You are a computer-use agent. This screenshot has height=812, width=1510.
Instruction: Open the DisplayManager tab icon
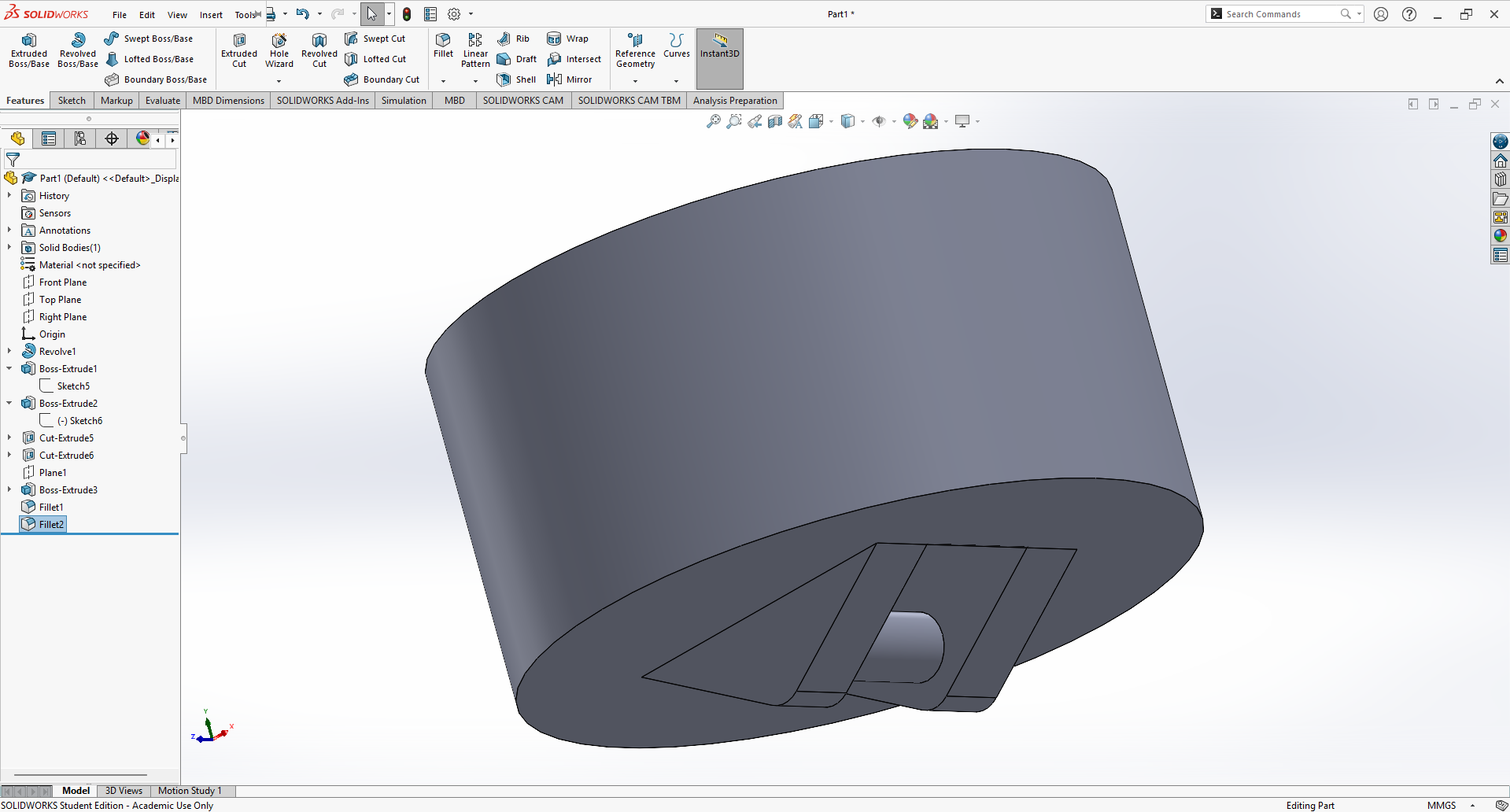[x=142, y=138]
